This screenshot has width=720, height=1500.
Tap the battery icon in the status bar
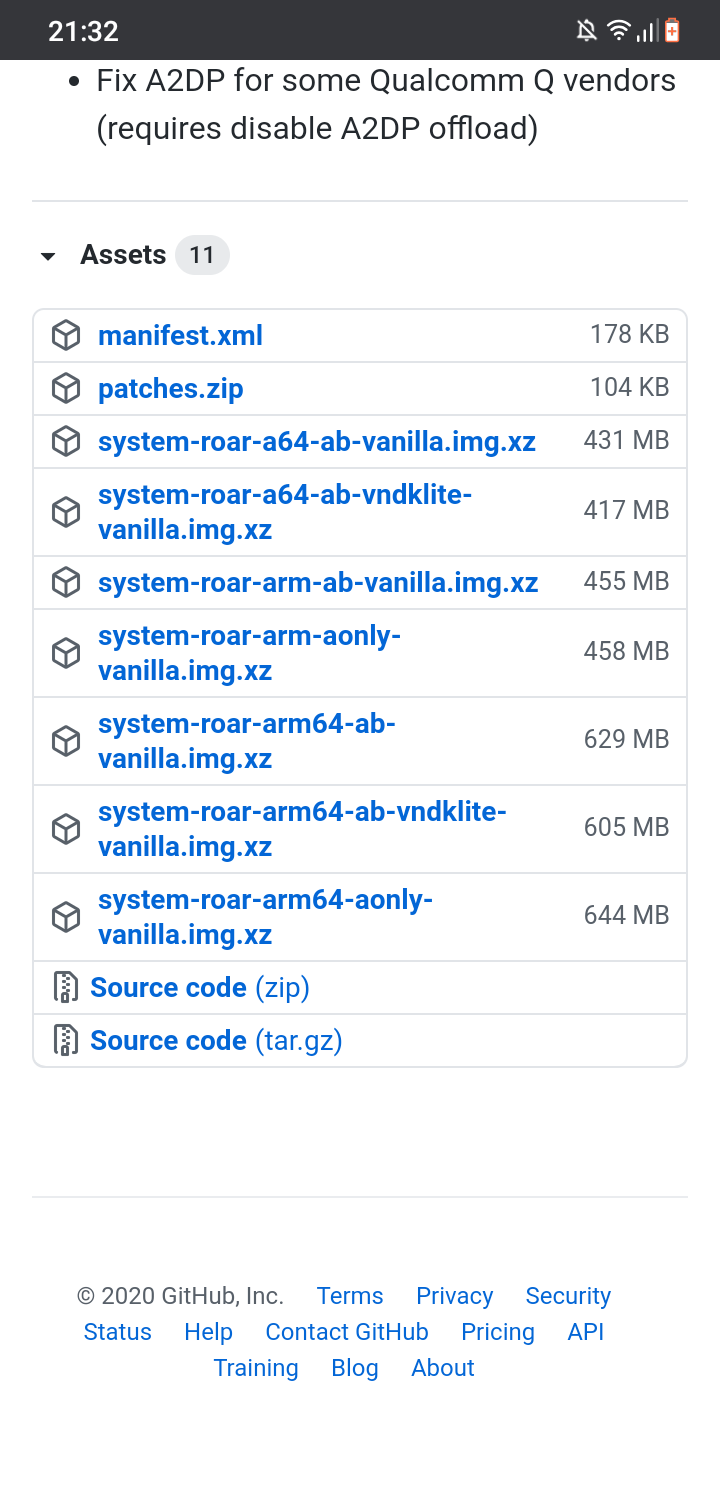tap(672, 31)
